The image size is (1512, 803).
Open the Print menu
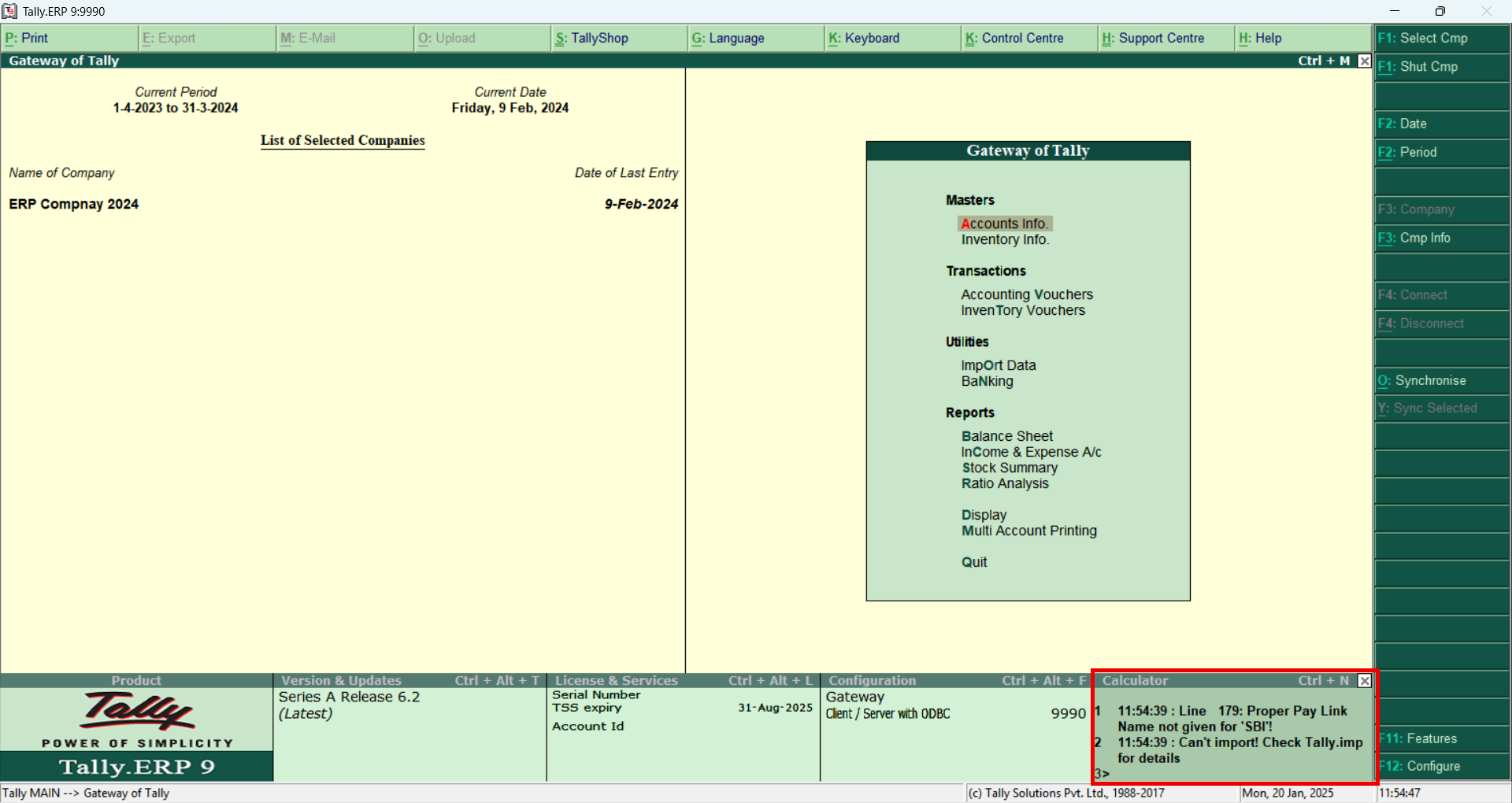69,38
